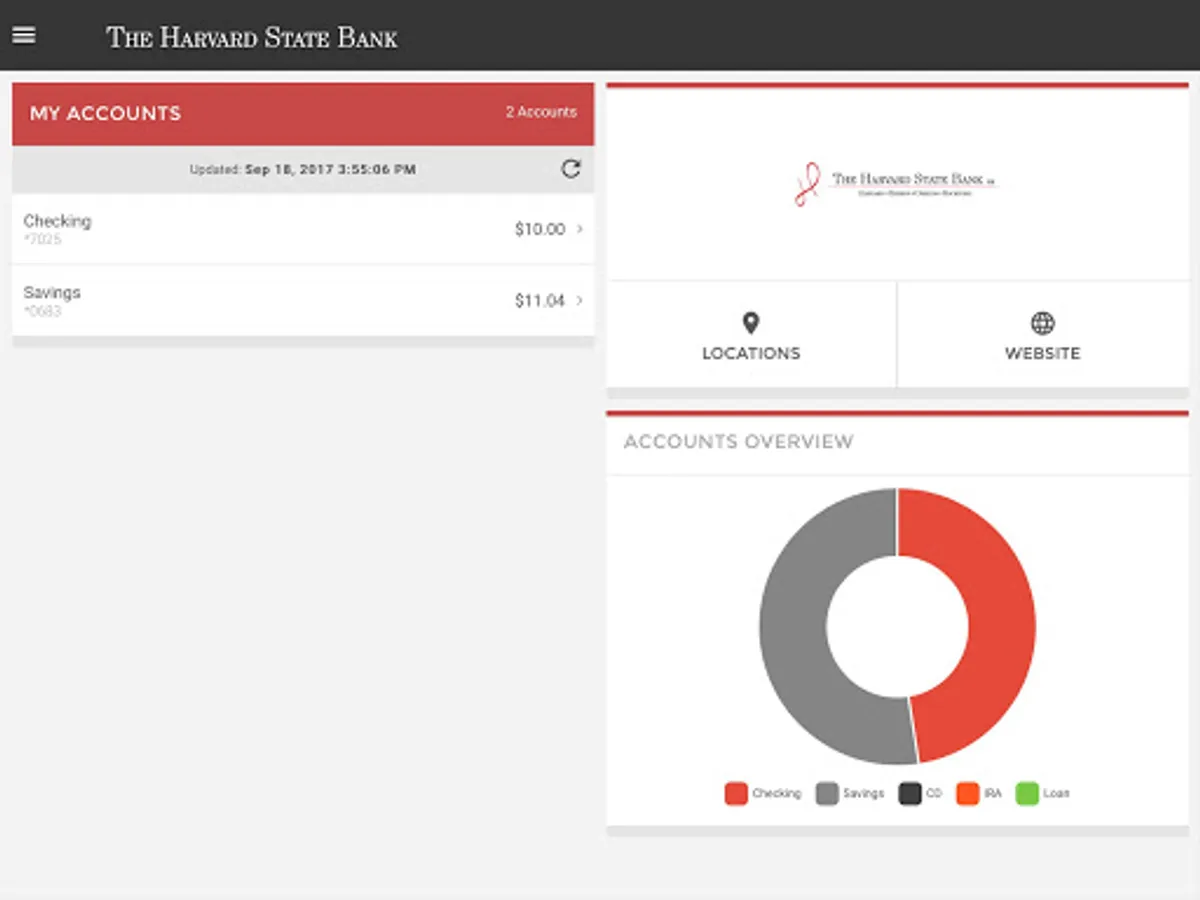
Task: Click the ACCOUNTS OVERVIEW heading
Action: point(739,441)
